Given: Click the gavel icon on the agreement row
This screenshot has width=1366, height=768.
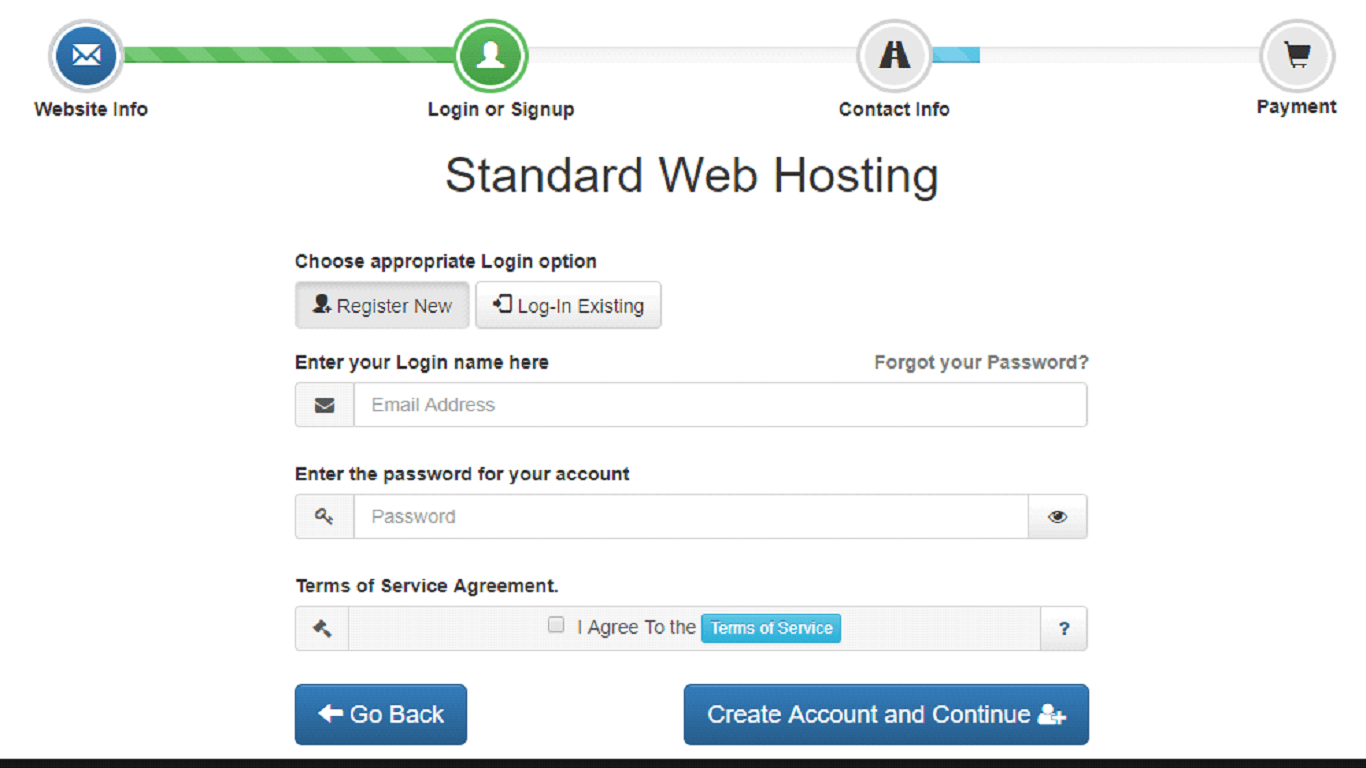Looking at the screenshot, I should 321,628.
